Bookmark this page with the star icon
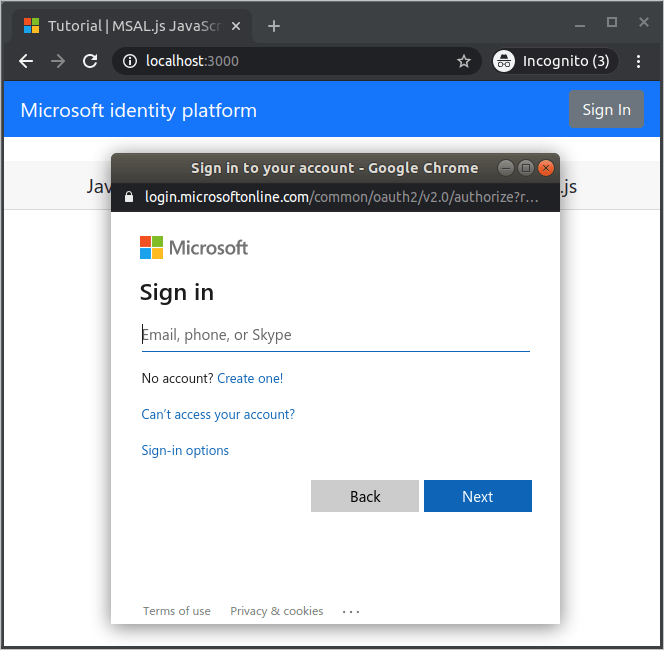 pos(464,61)
